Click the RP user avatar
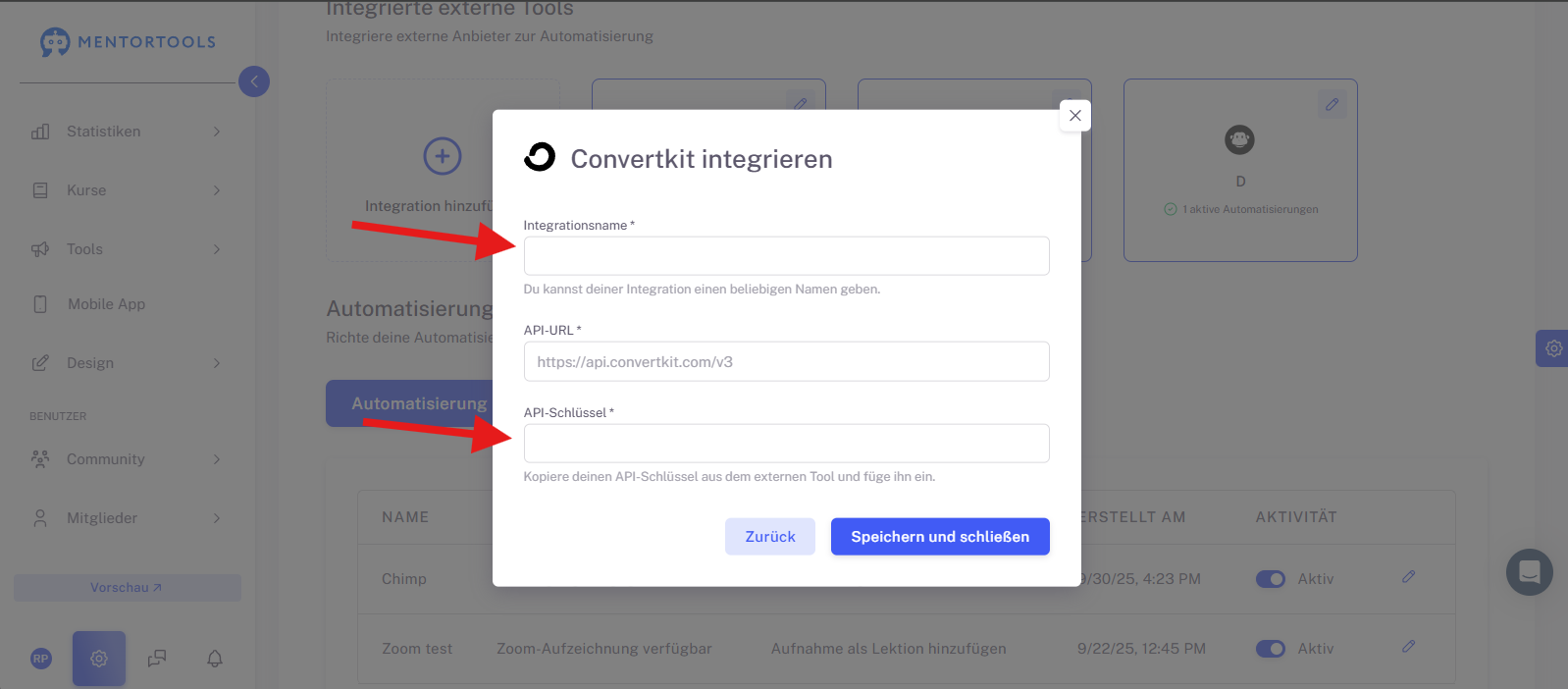 [x=40, y=659]
